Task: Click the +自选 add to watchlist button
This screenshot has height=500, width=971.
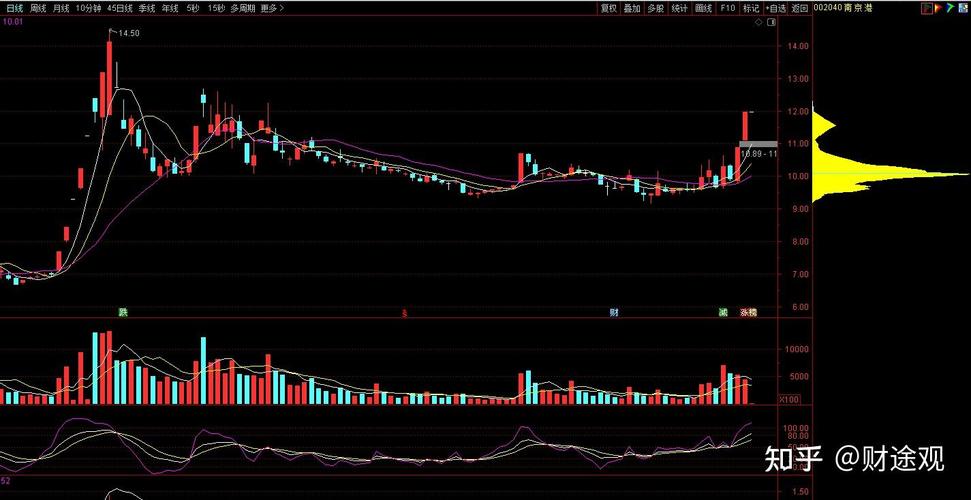Action: click(775, 8)
